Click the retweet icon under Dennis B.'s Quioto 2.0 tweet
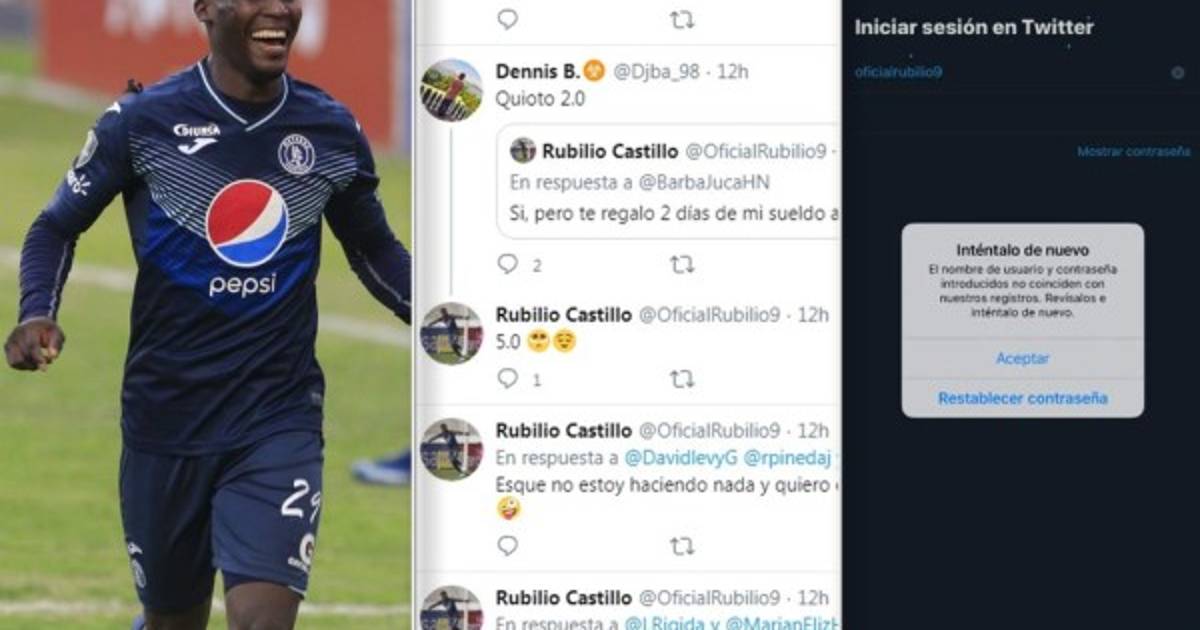This screenshot has width=1200, height=630. [x=682, y=264]
